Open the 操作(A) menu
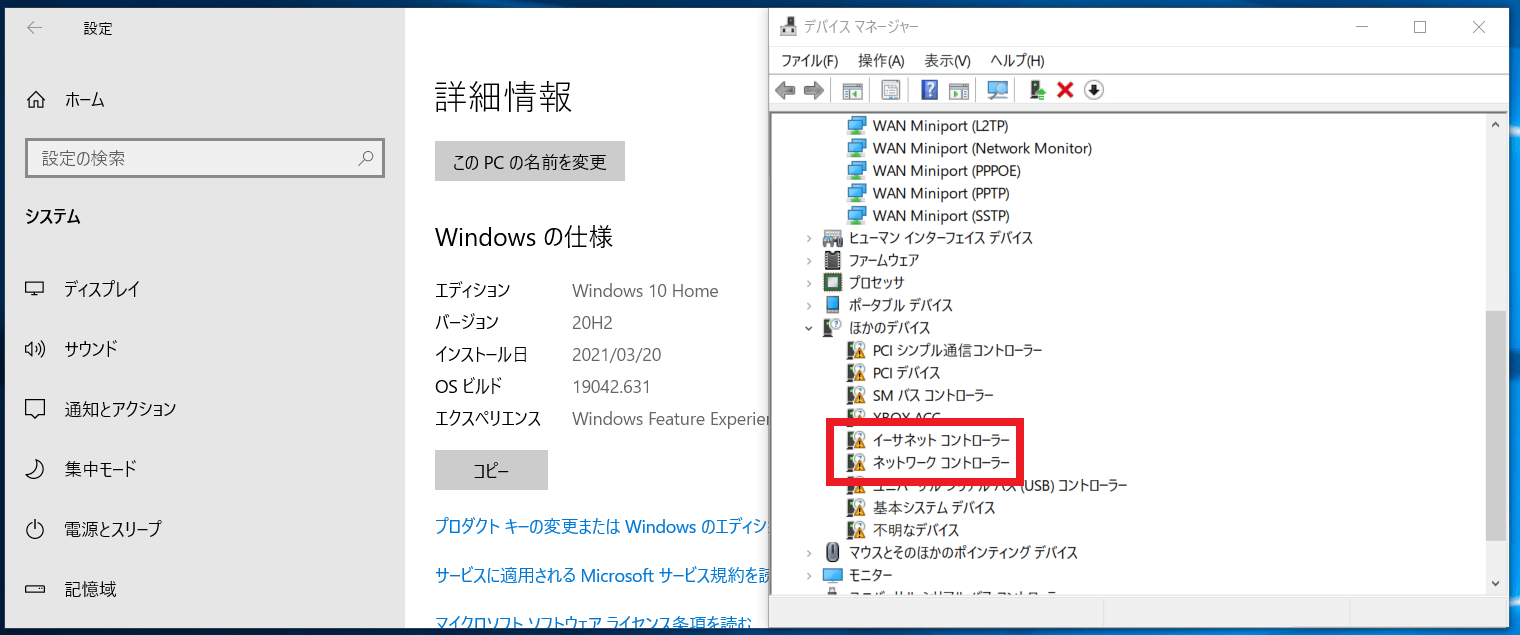 point(881,61)
